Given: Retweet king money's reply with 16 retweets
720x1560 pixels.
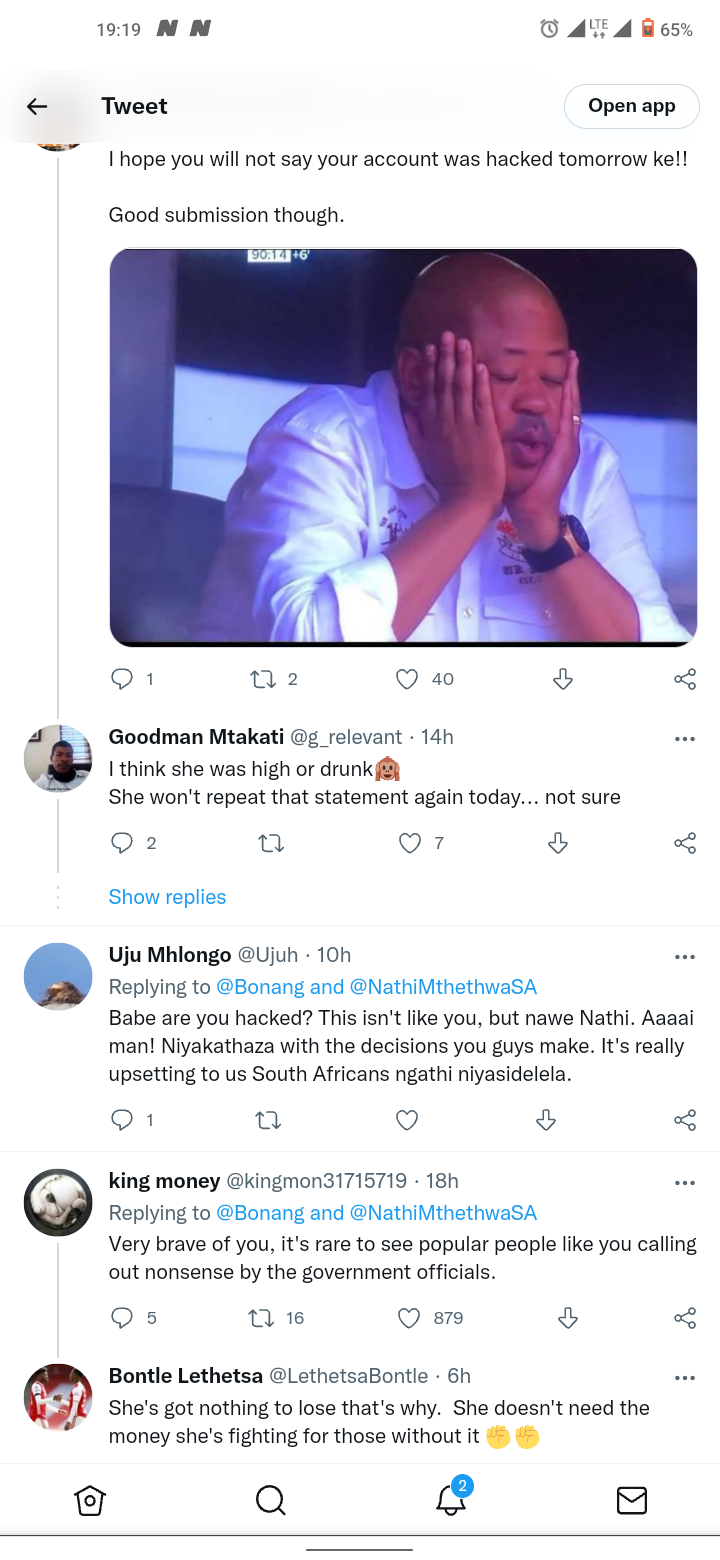Looking at the screenshot, I should point(261,1318).
